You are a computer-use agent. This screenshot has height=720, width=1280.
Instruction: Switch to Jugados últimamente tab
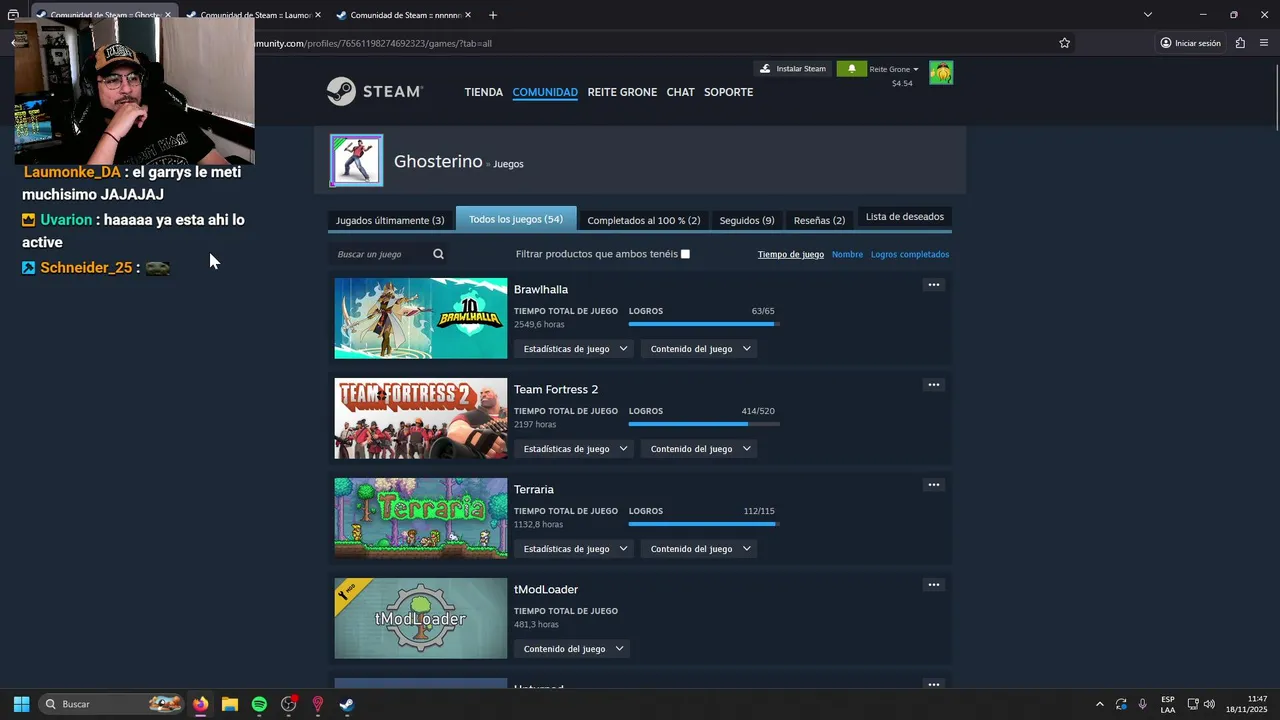point(390,220)
